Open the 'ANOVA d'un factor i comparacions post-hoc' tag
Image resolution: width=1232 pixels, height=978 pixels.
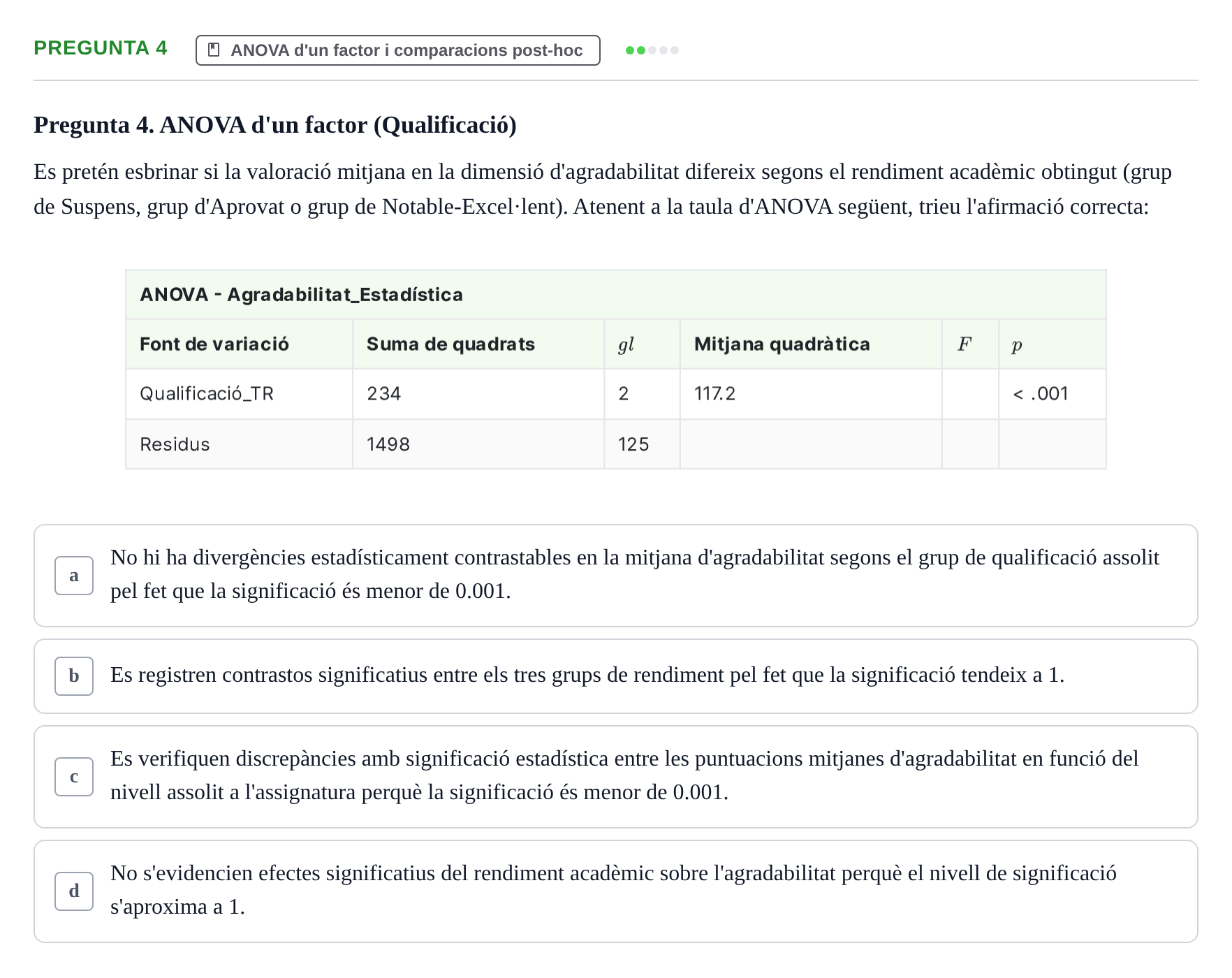coord(398,50)
